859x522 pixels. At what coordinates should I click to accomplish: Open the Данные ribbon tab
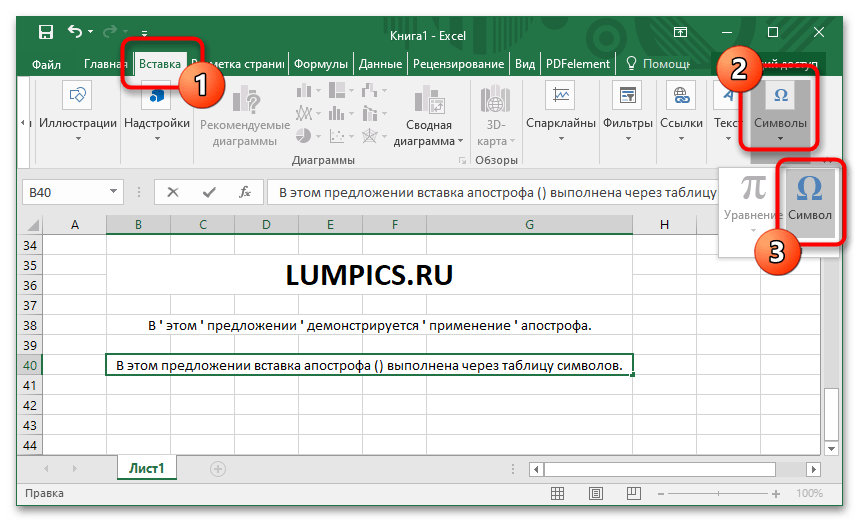[x=380, y=64]
